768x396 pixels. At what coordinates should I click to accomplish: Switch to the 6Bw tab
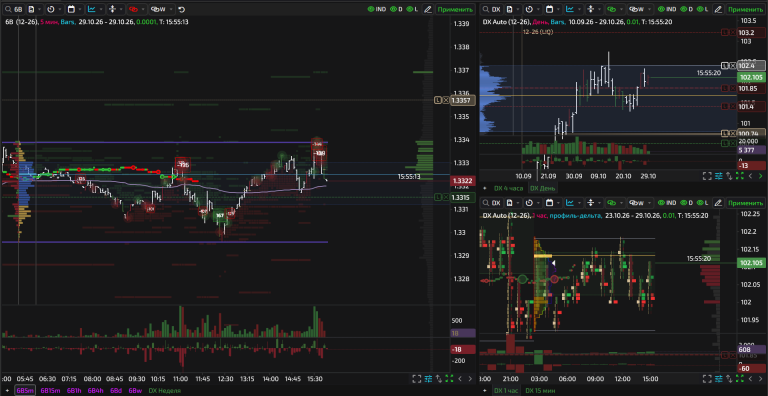(x=135, y=391)
